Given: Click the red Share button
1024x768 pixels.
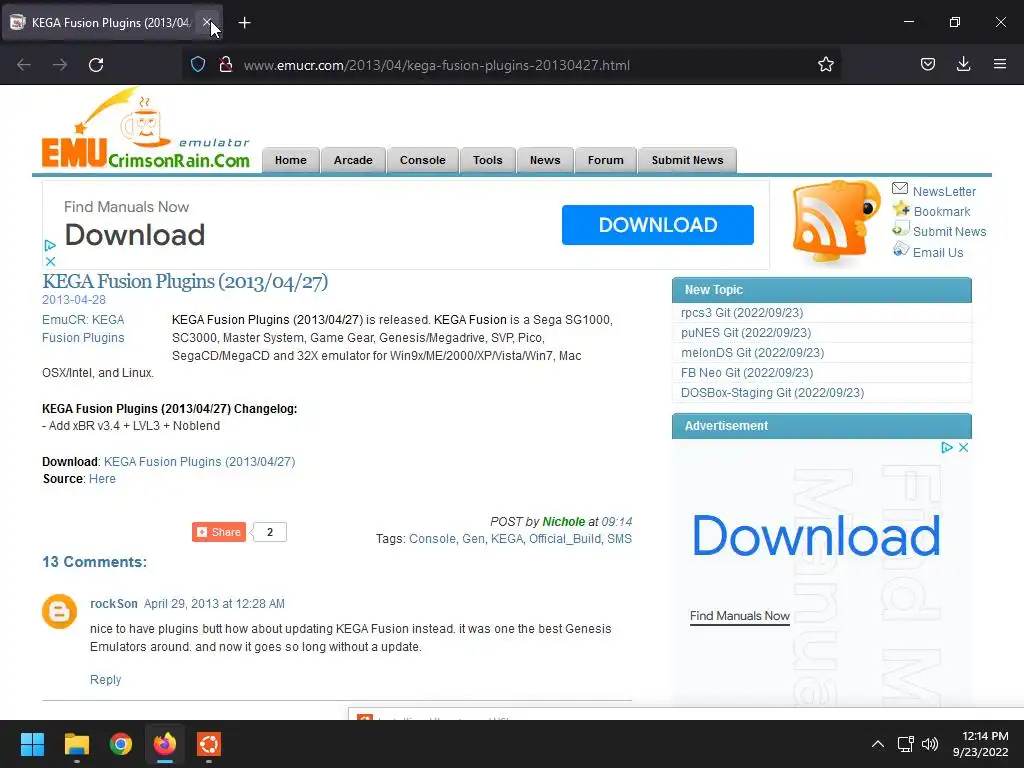Looking at the screenshot, I should [x=219, y=532].
